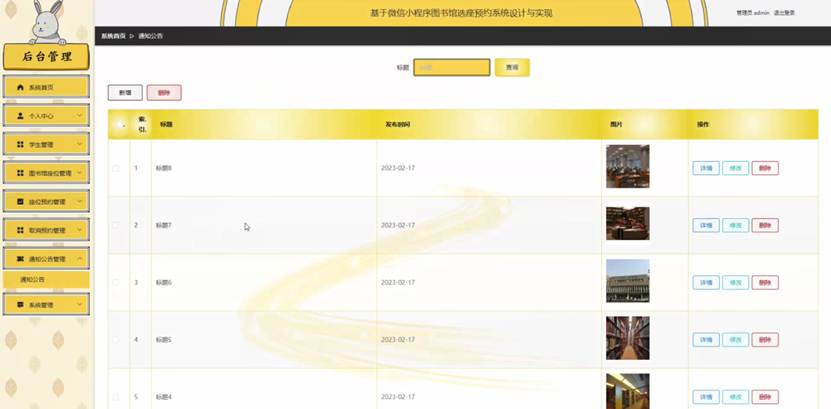831x409 pixels.
Task: Focus the 标题 search input field
Action: 452,67
